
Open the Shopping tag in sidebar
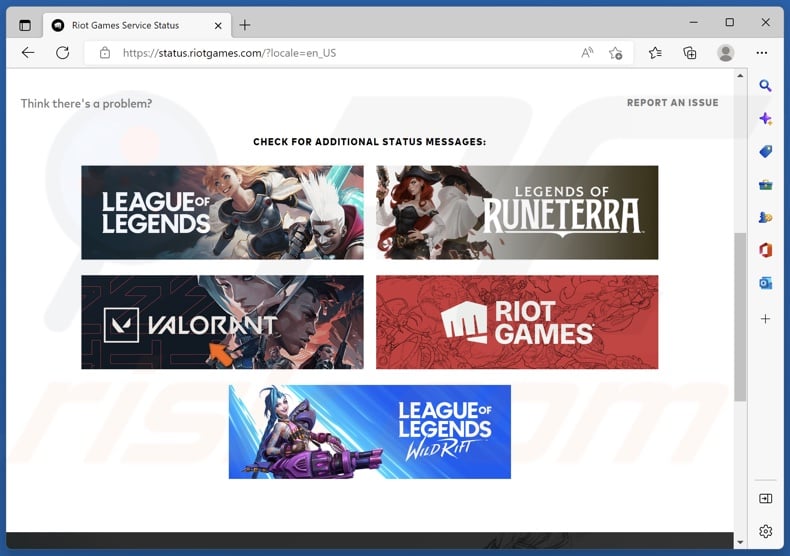(x=765, y=152)
